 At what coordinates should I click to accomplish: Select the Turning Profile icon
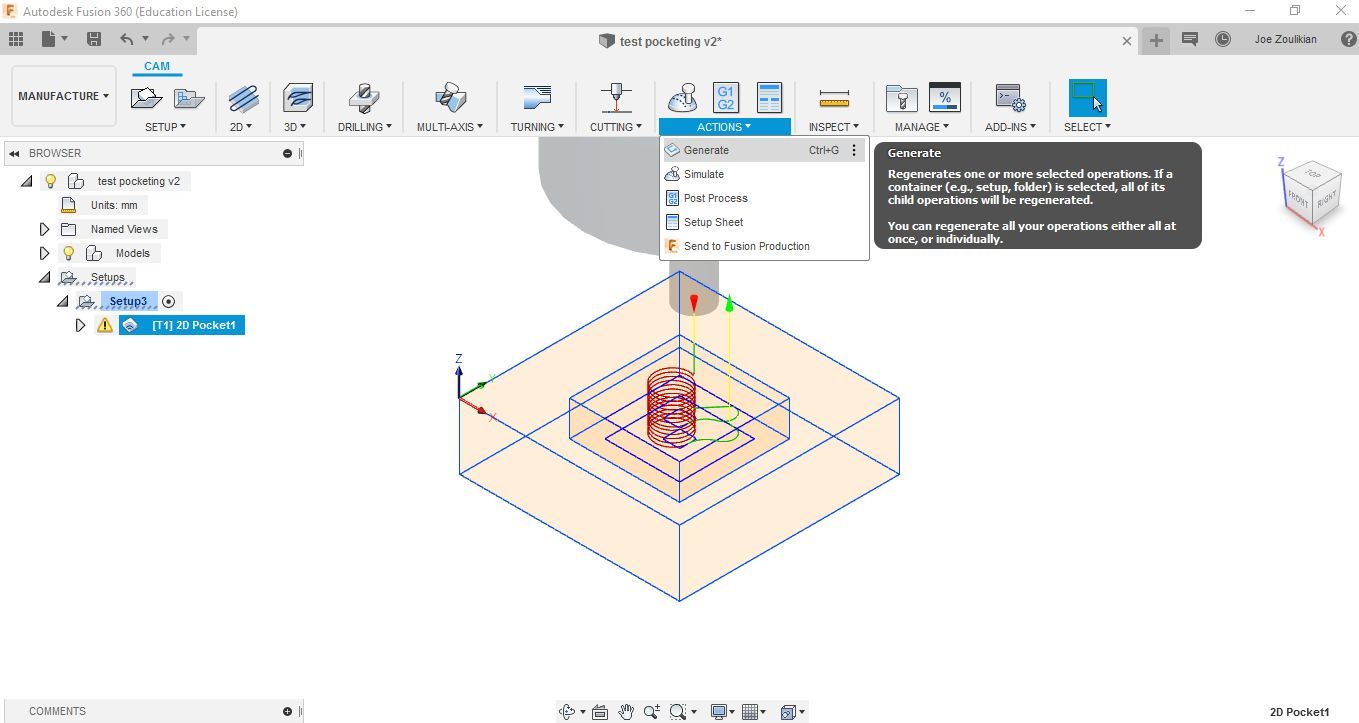click(537, 98)
